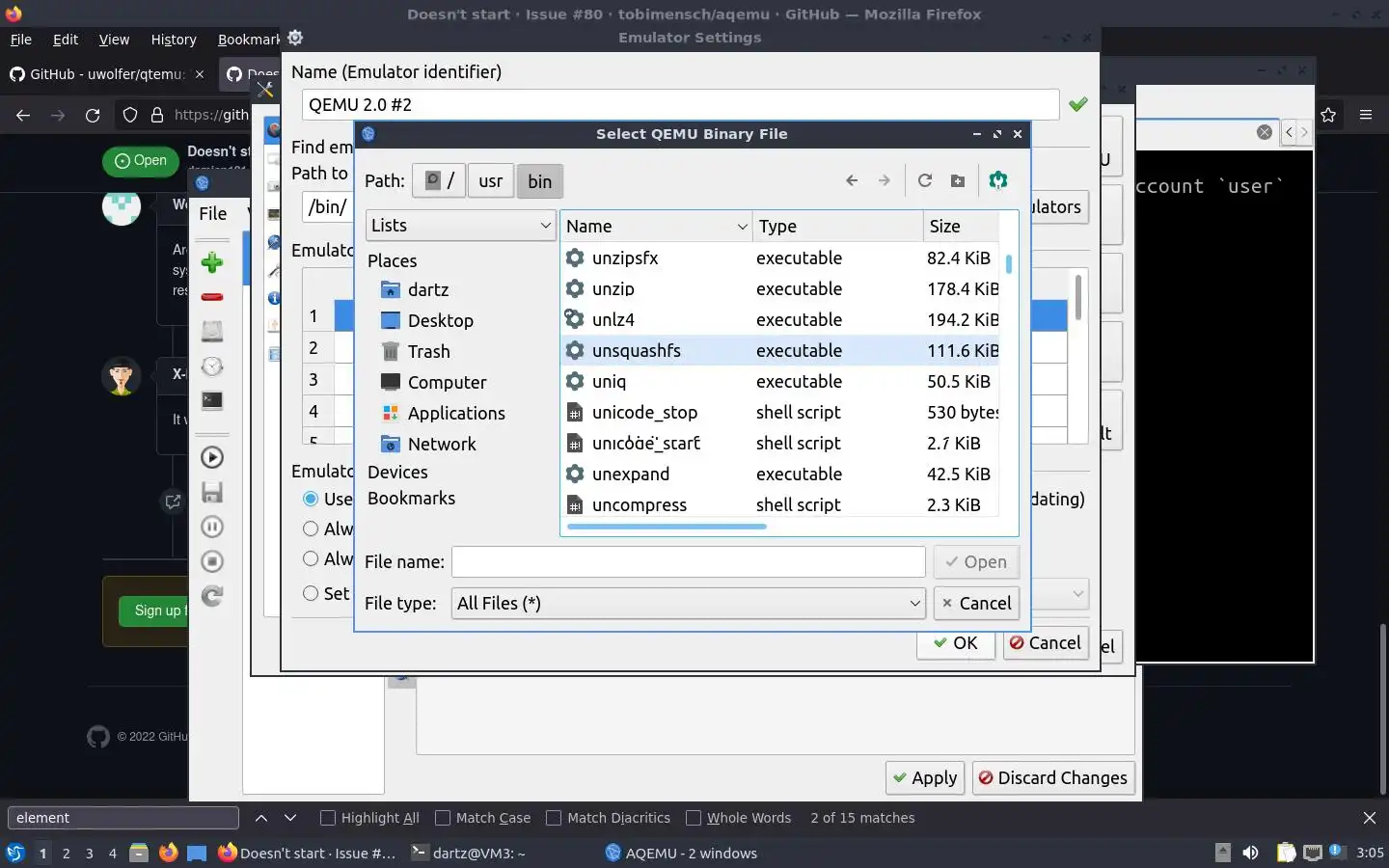This screenshot has height=868, width=1389.
Task: Select the uncompress shell script file
Action: [781, 505]
